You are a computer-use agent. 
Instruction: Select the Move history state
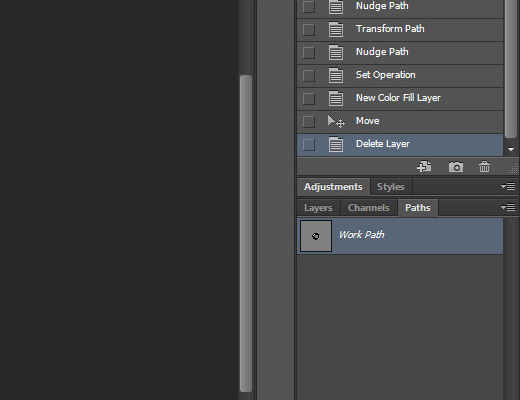400,121
